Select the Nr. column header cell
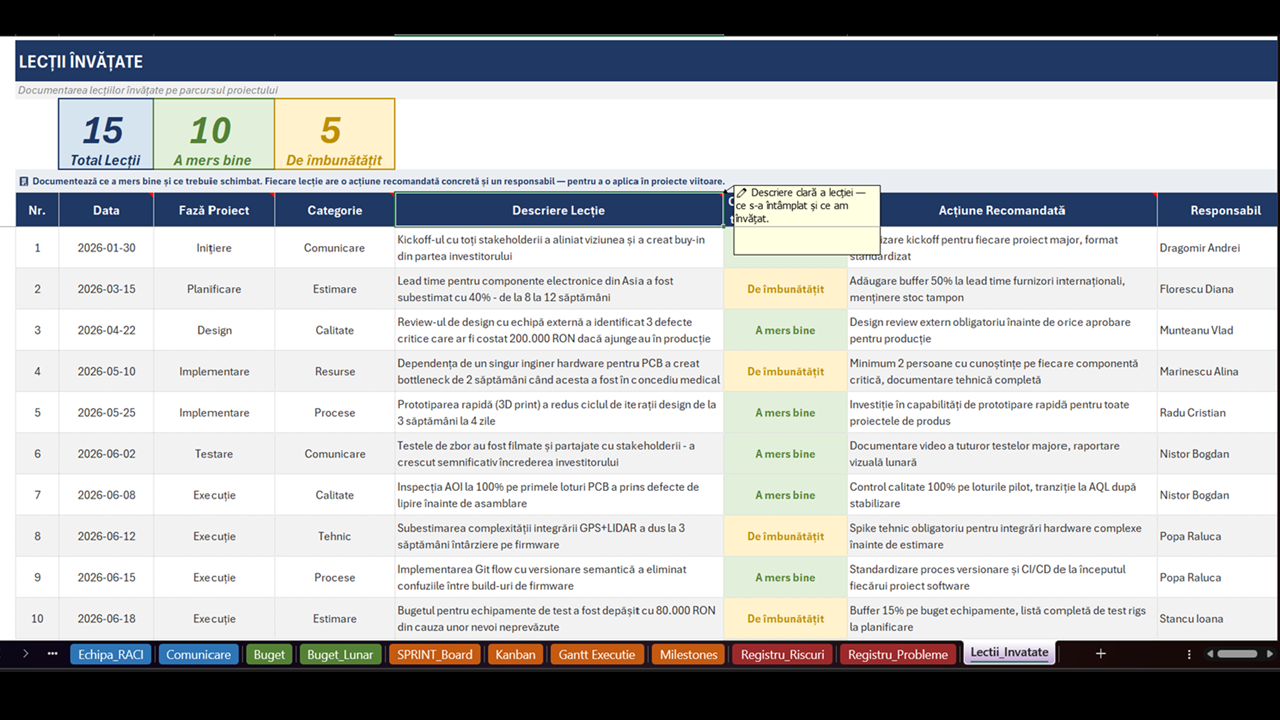The width and height of the screenshot is (1280, 720). click(37, 210)
